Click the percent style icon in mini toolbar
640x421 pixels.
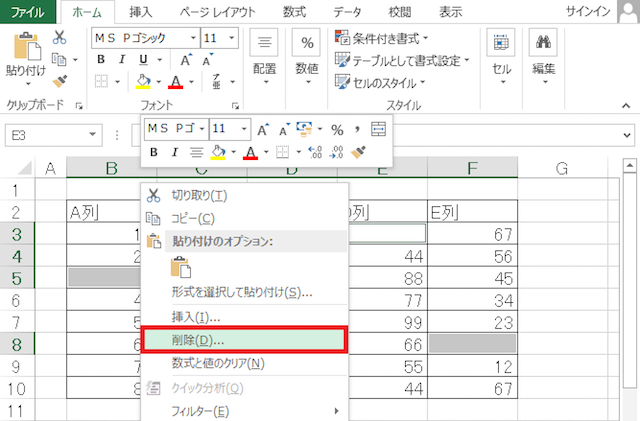click(x=337, y=129)
